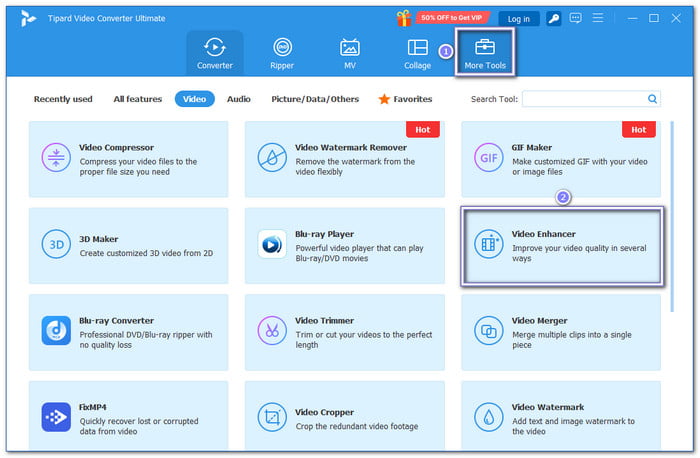Open Blu-ray Player title
This screenshot has width=700, height=458.
point(325,234)
